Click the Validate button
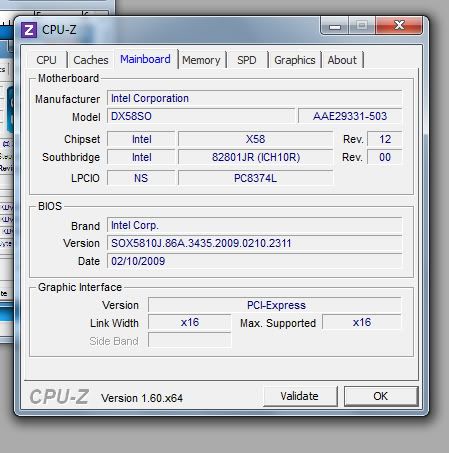 tap(300, 396)
